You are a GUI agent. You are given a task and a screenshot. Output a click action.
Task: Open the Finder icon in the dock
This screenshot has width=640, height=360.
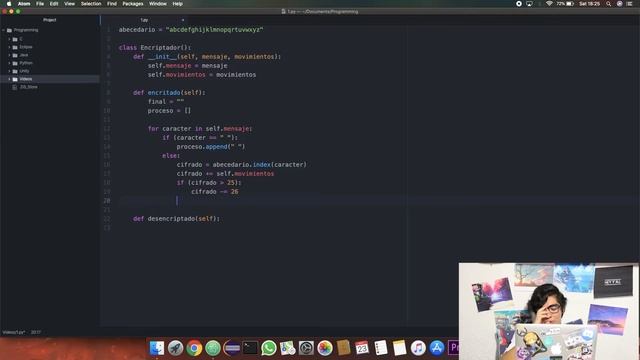pos(157,348)
